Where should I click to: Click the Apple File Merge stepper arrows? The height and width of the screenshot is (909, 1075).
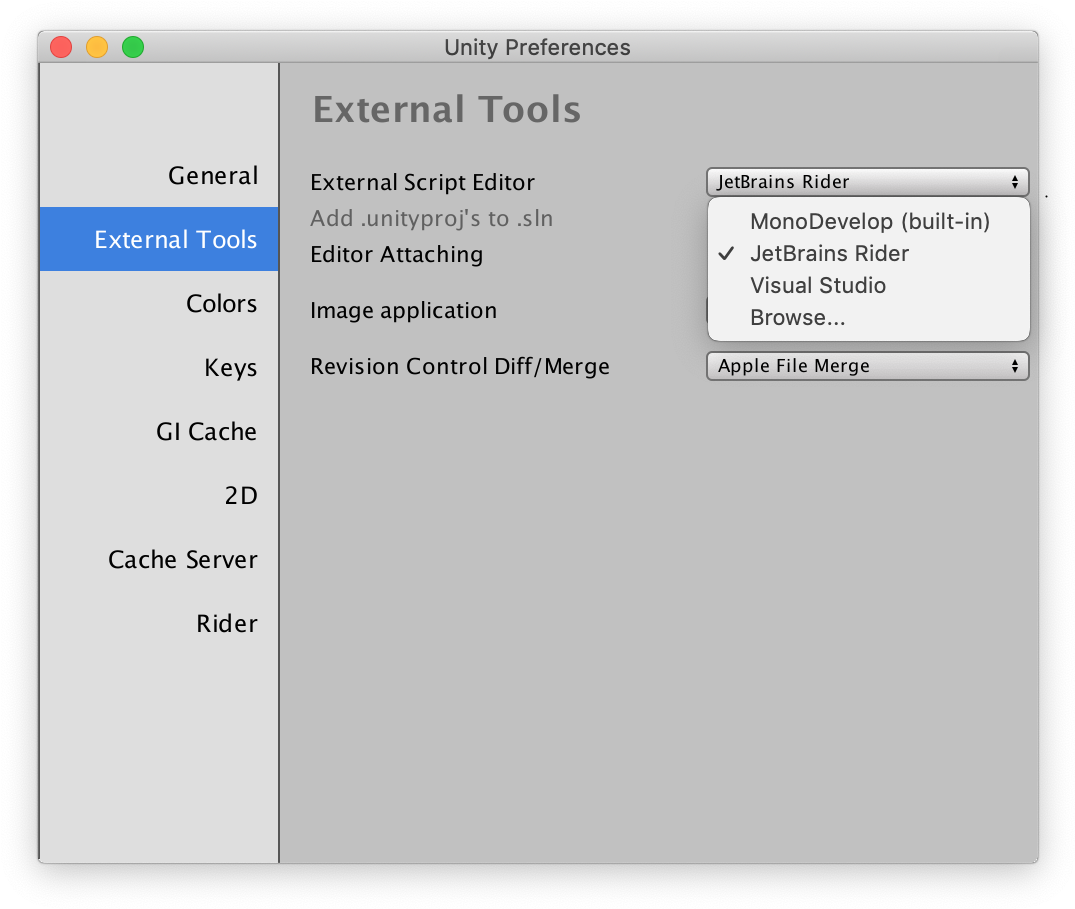[1017, 366]
